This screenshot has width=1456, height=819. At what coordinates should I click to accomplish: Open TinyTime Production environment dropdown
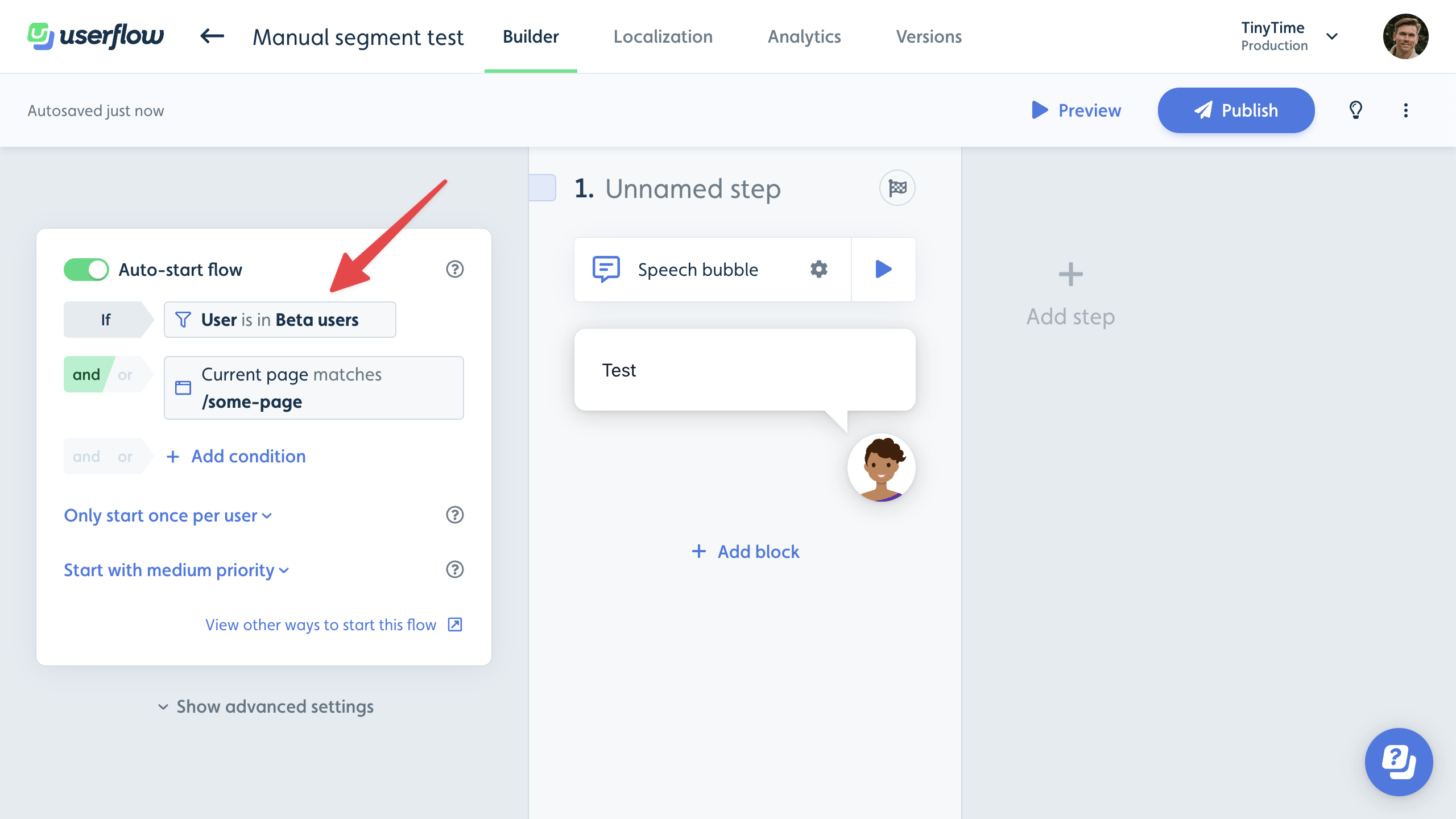click(x=1289, y=36)
